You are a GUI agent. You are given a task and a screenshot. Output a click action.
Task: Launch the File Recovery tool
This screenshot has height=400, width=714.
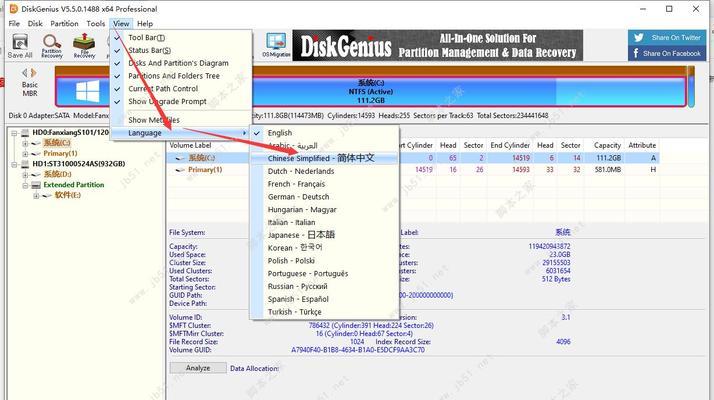(x=84, y=46)
